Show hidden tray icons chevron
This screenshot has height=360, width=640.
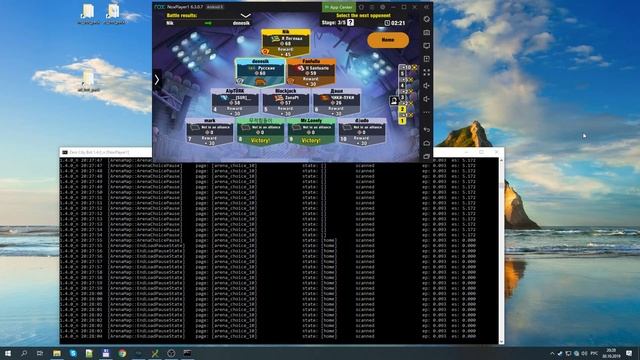pos(552,353)
